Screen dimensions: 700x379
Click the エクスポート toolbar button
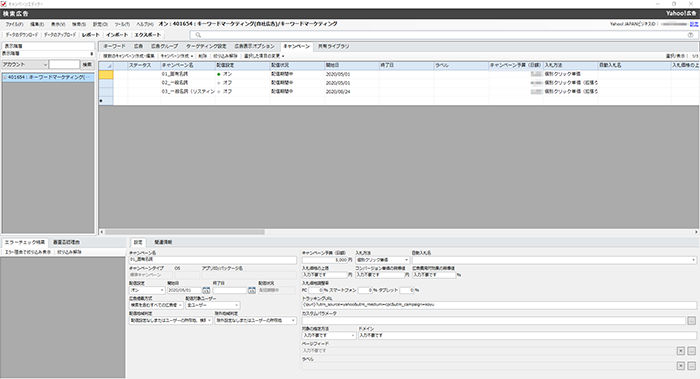148,35
